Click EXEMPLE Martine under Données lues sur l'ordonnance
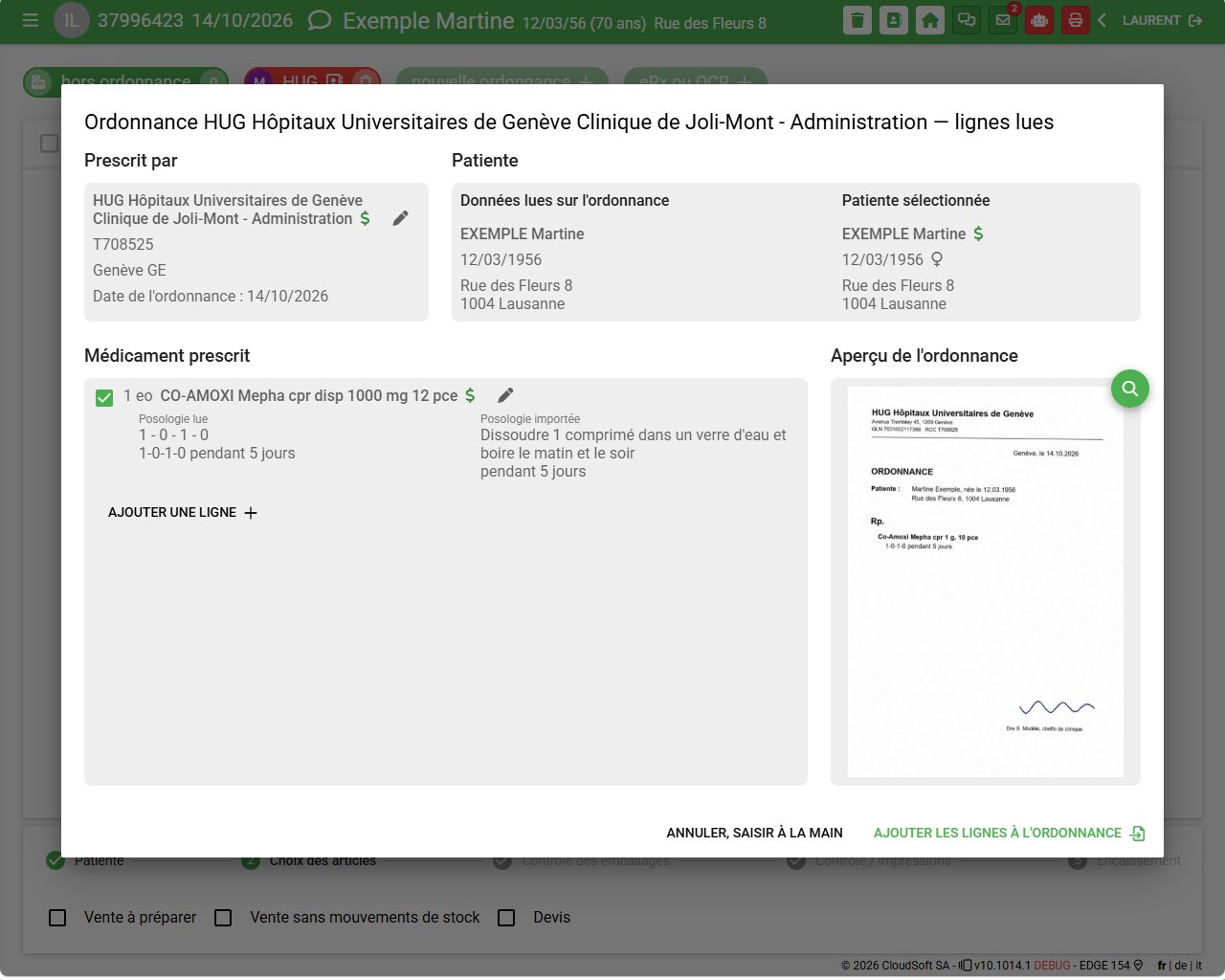 tap(523, 234)
